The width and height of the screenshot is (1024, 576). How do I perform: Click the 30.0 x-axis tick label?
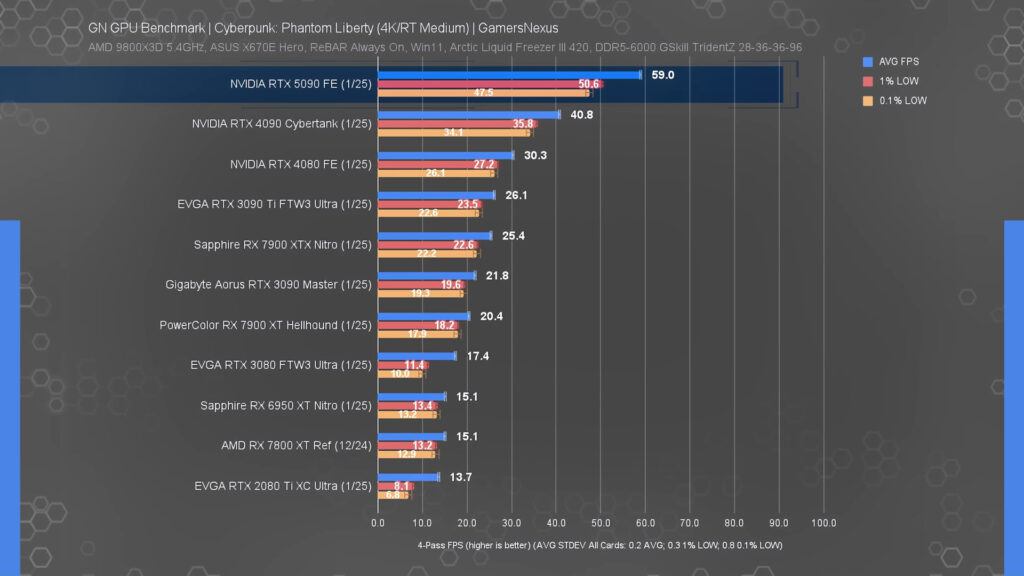pyautogui.click(x=511, y=523)
